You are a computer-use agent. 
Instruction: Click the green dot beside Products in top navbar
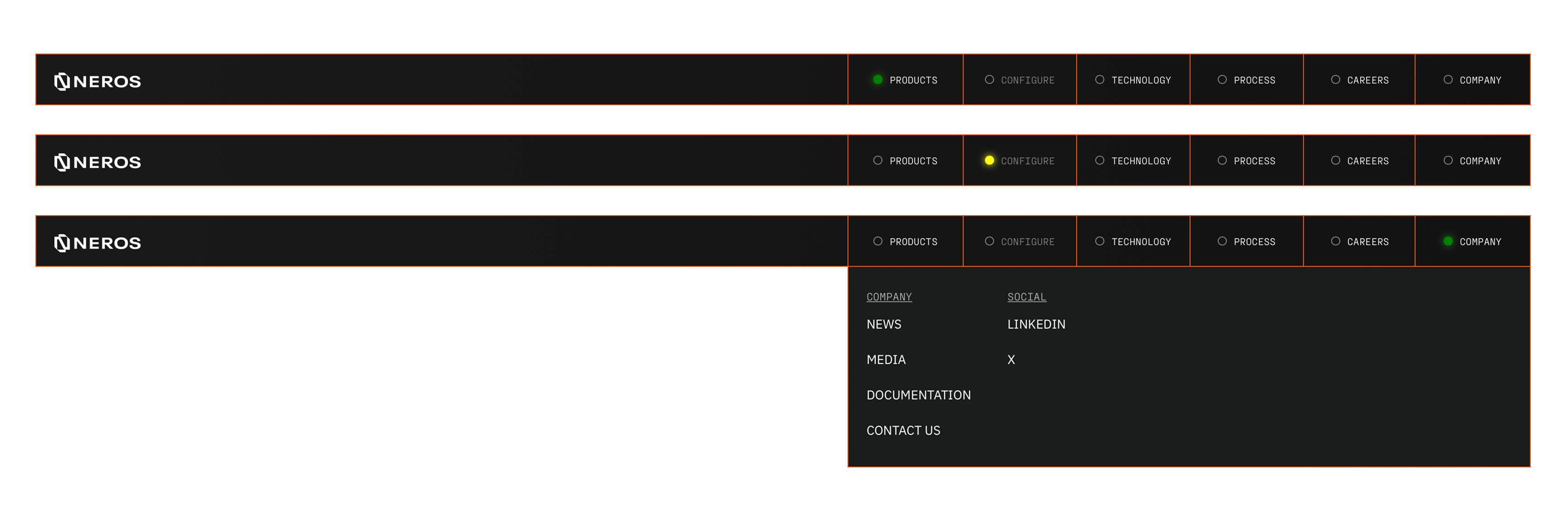(877, 80)
